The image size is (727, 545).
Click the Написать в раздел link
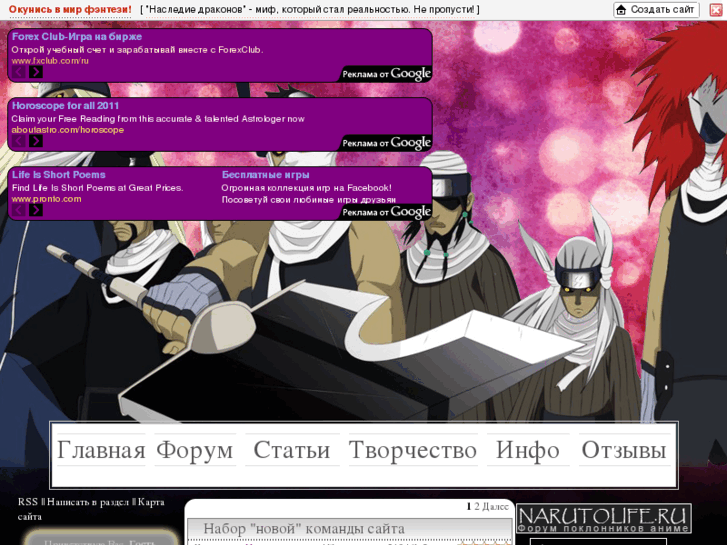tap(88, 502)
